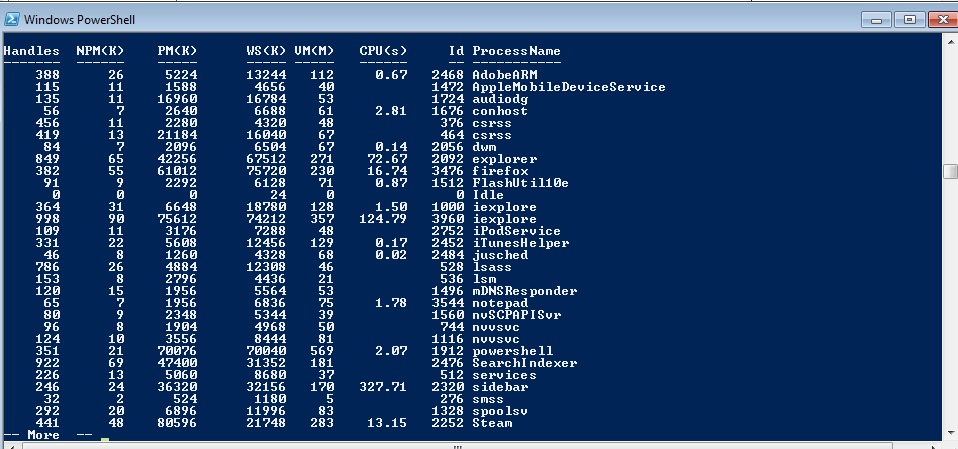Click the Windows PowerShell window title text
The height and width of the screenshot is (449, 958).
(79, 20)
